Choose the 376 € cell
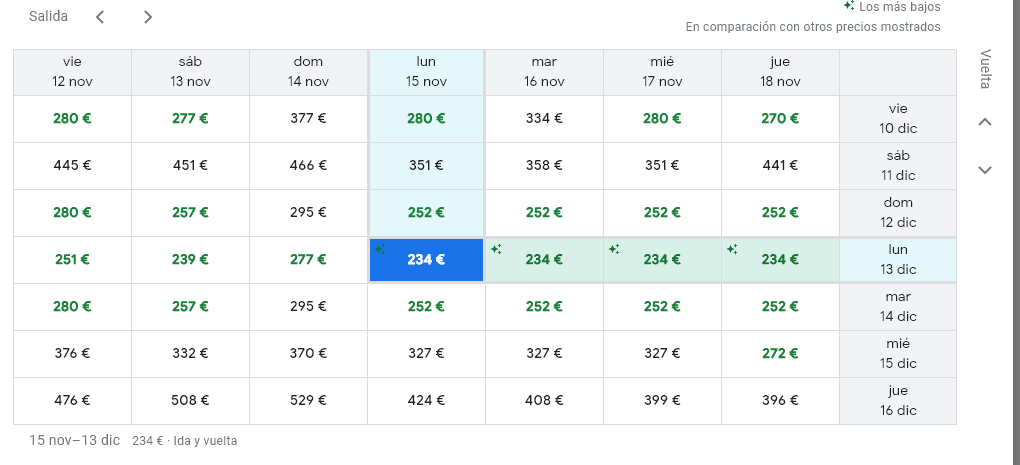1020x465 pixels. click(72, 354)
